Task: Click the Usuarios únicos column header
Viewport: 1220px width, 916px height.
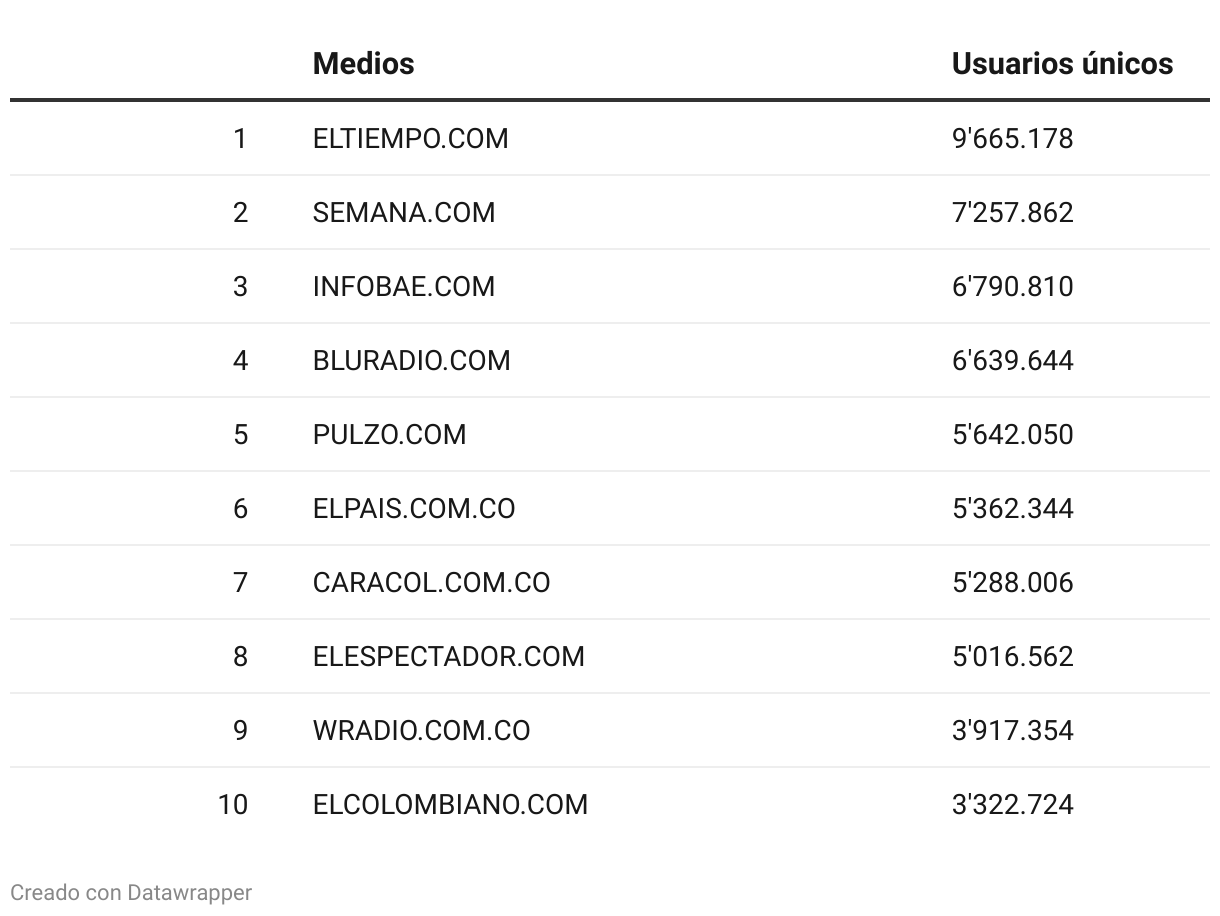Action: pyautogui.click(x=1062, y=64)
